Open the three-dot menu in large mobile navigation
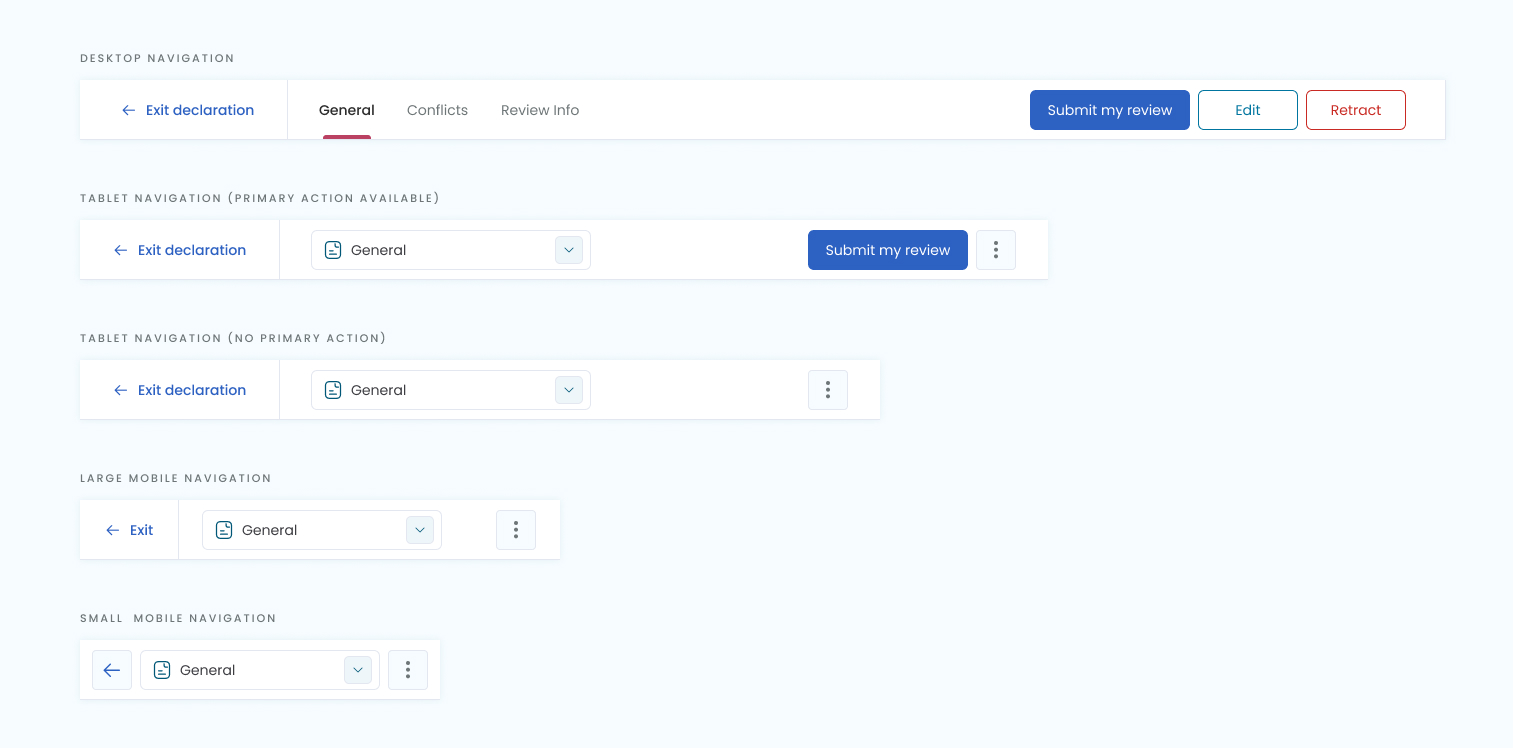Image resolution: width=1513 pixels, height=748 pixels. pos(516,530)
